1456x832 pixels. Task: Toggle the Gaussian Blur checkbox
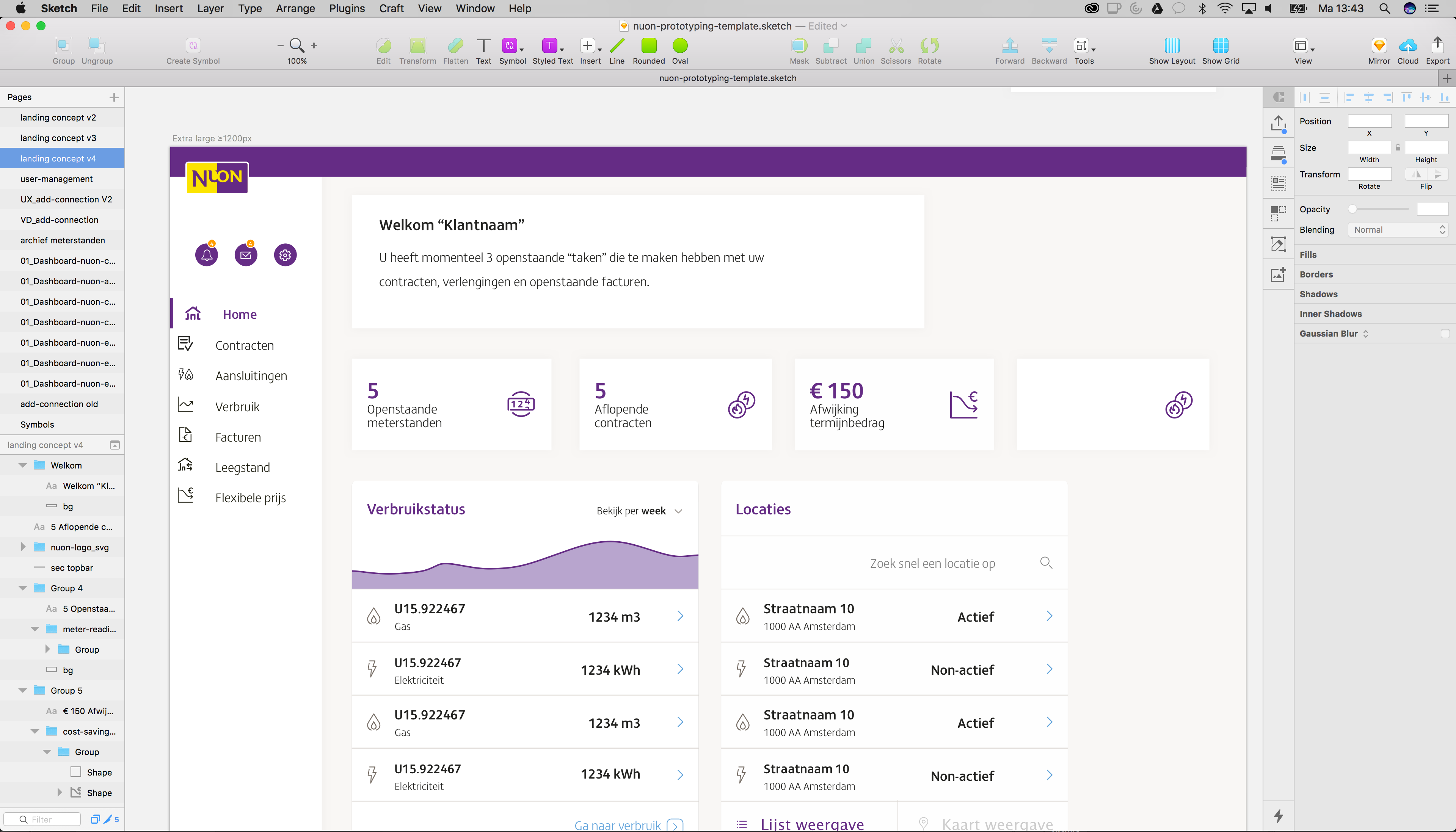click(1445, 334)
